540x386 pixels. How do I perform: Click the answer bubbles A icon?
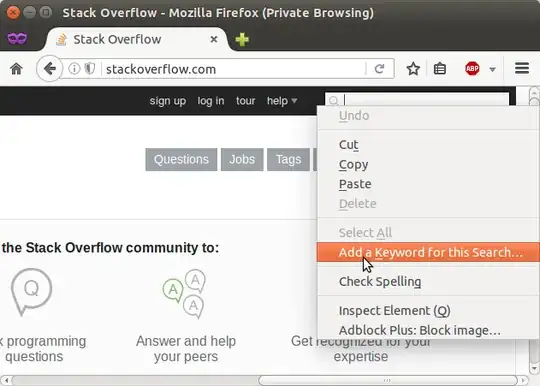(185, 294)
